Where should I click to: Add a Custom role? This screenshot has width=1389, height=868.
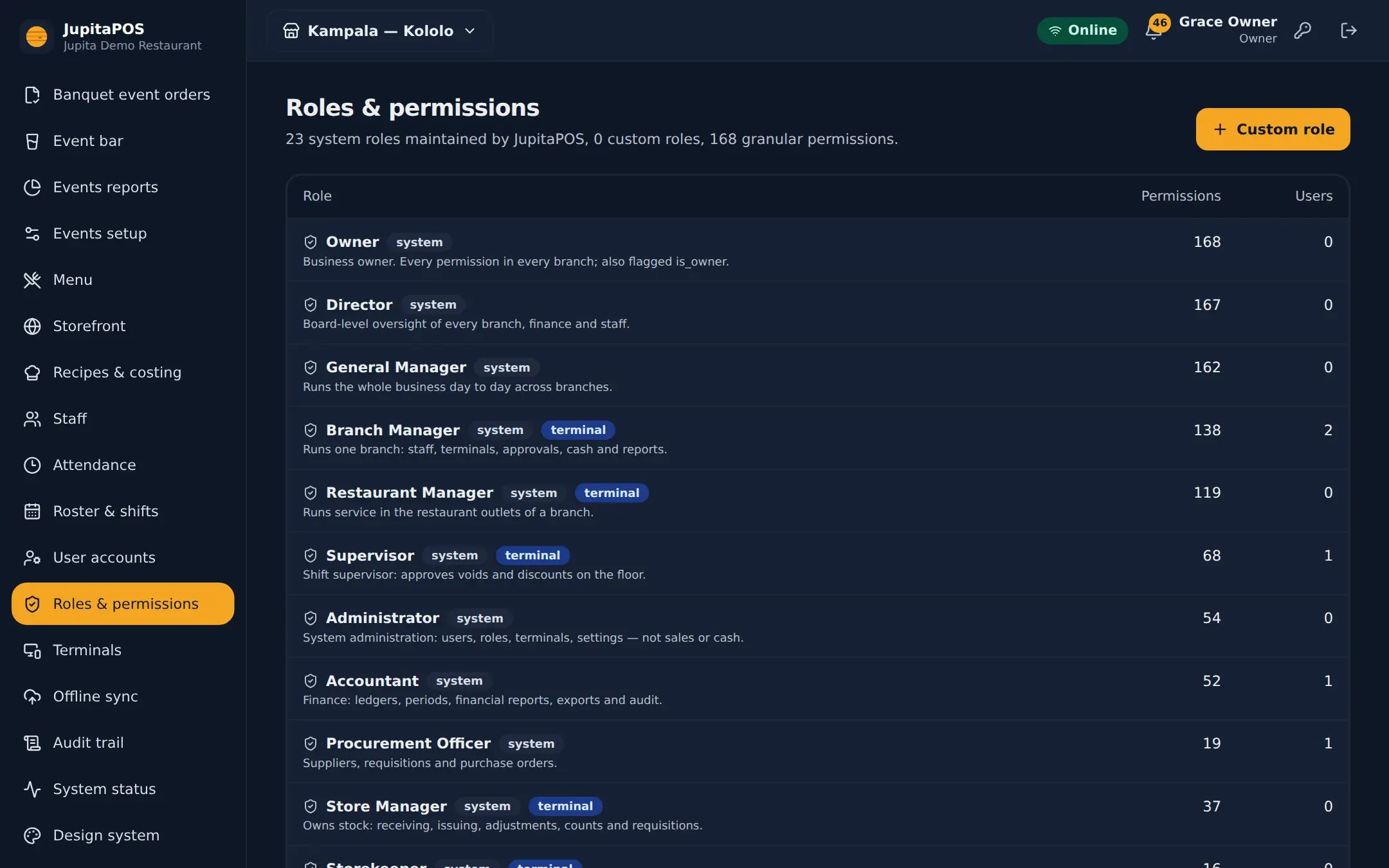(x=1273, y=129)
